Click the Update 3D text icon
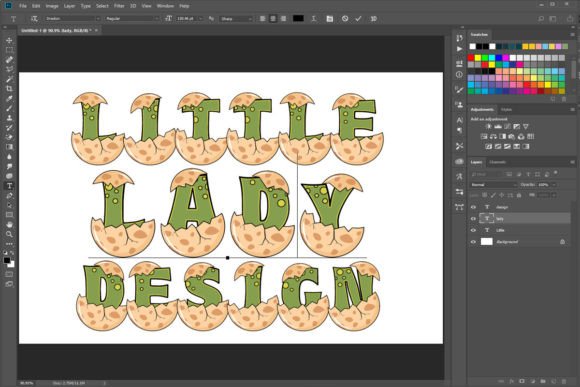 click(x=374, y=18)
